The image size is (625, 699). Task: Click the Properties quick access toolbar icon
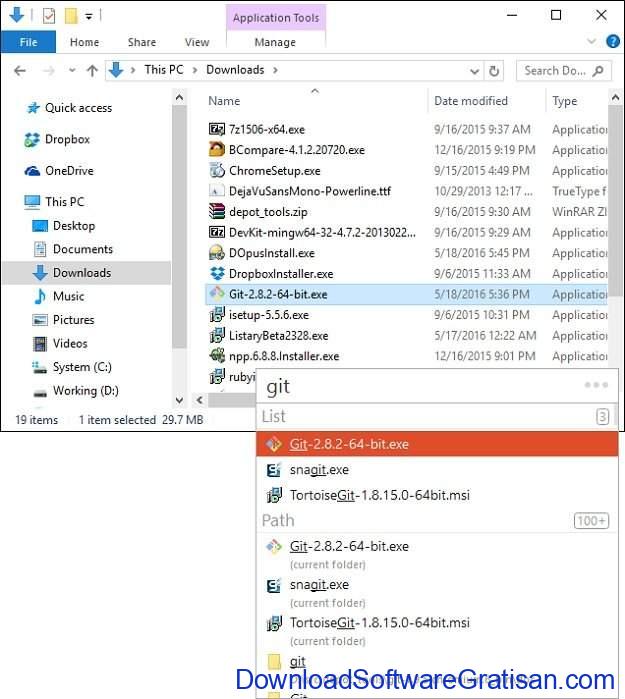(x=49, y=16)
